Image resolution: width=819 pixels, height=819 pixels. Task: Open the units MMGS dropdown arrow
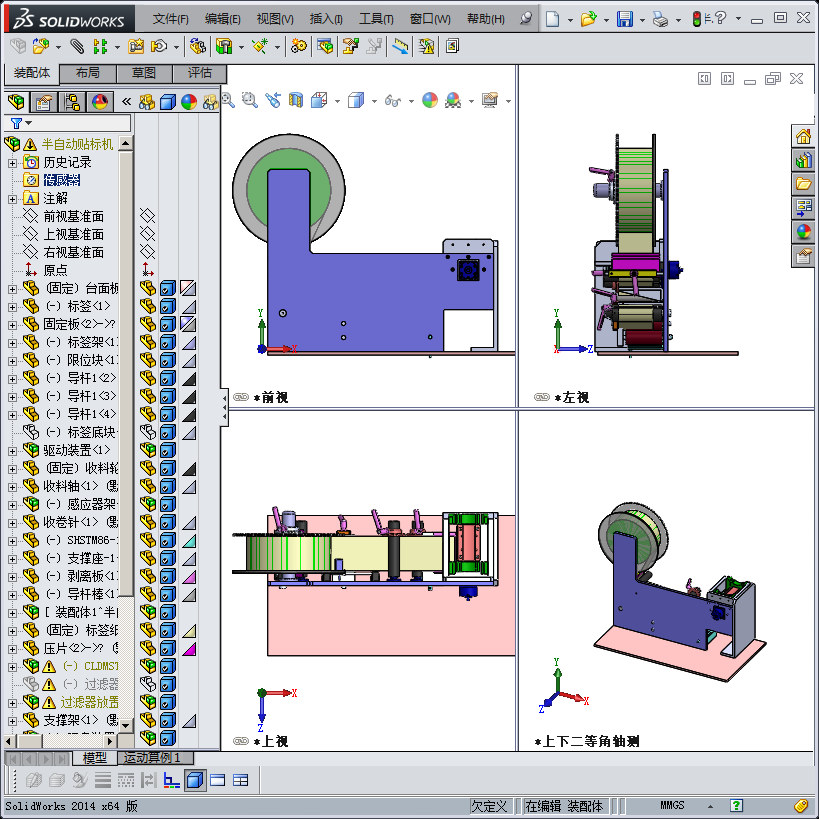(710, 806)
